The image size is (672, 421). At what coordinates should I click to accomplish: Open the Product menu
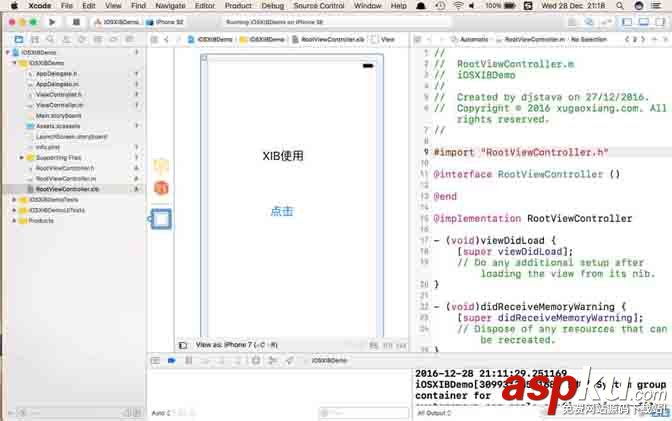238,6
